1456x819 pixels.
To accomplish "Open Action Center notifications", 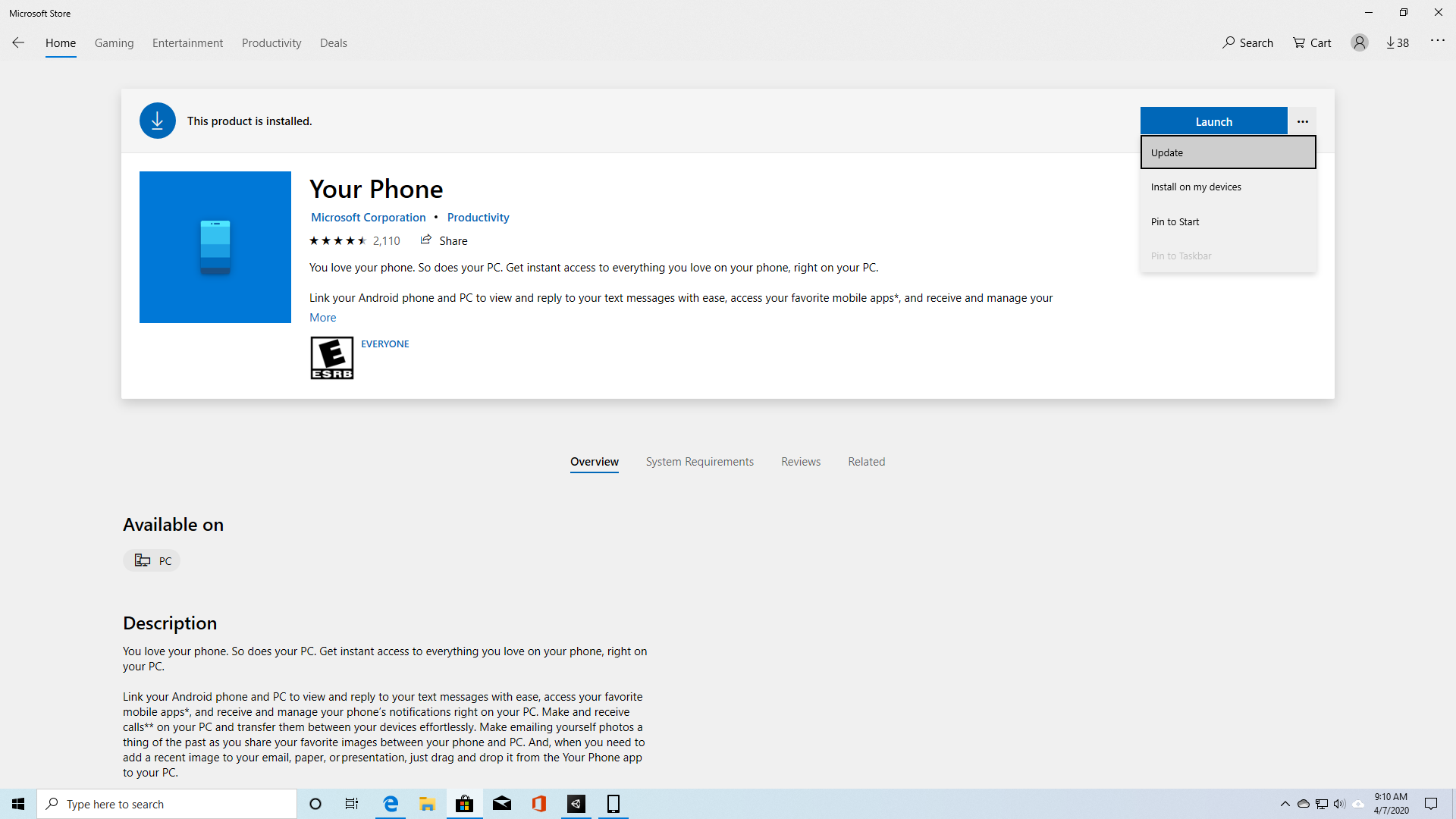I will click(1431, 804).
